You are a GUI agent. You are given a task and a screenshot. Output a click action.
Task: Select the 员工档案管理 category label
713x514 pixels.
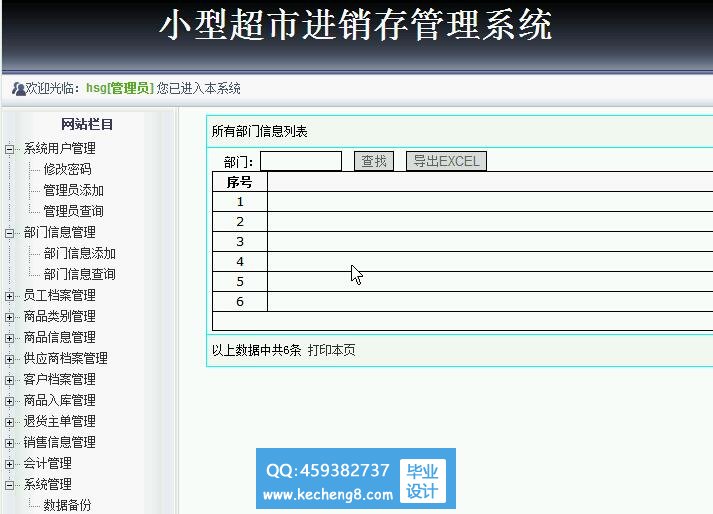[60, 296]
